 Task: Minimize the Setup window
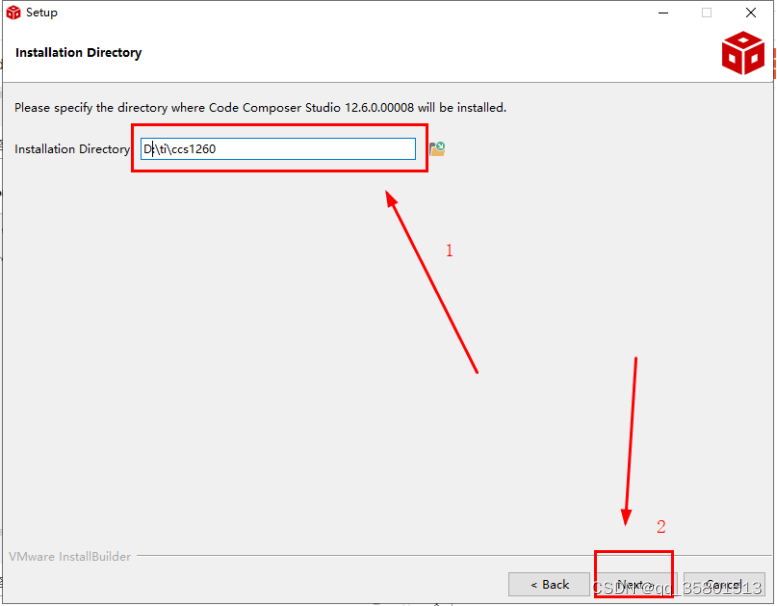[663, 13]
